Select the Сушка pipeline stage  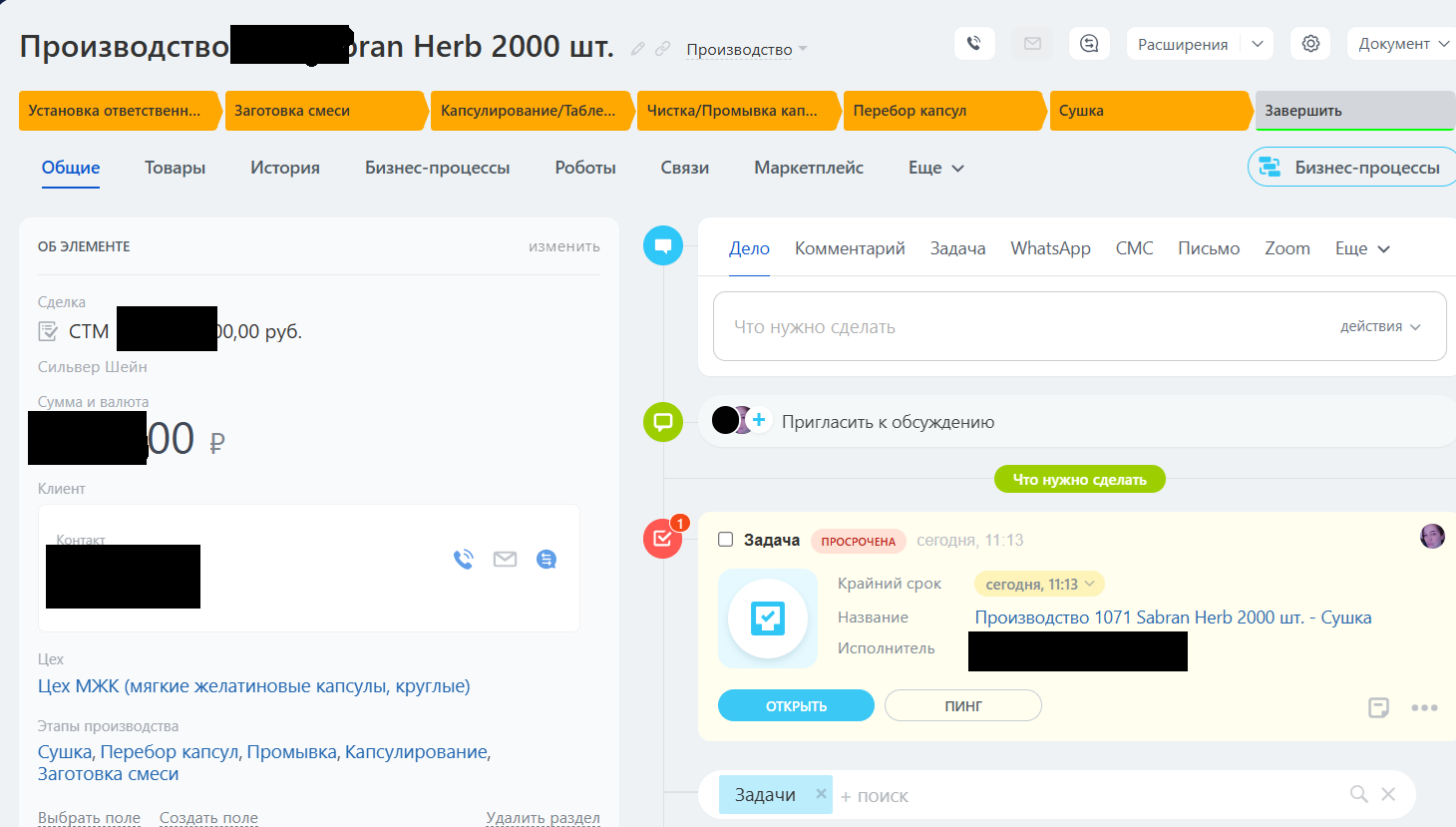pyautogui.click(x=1147, y=111)
